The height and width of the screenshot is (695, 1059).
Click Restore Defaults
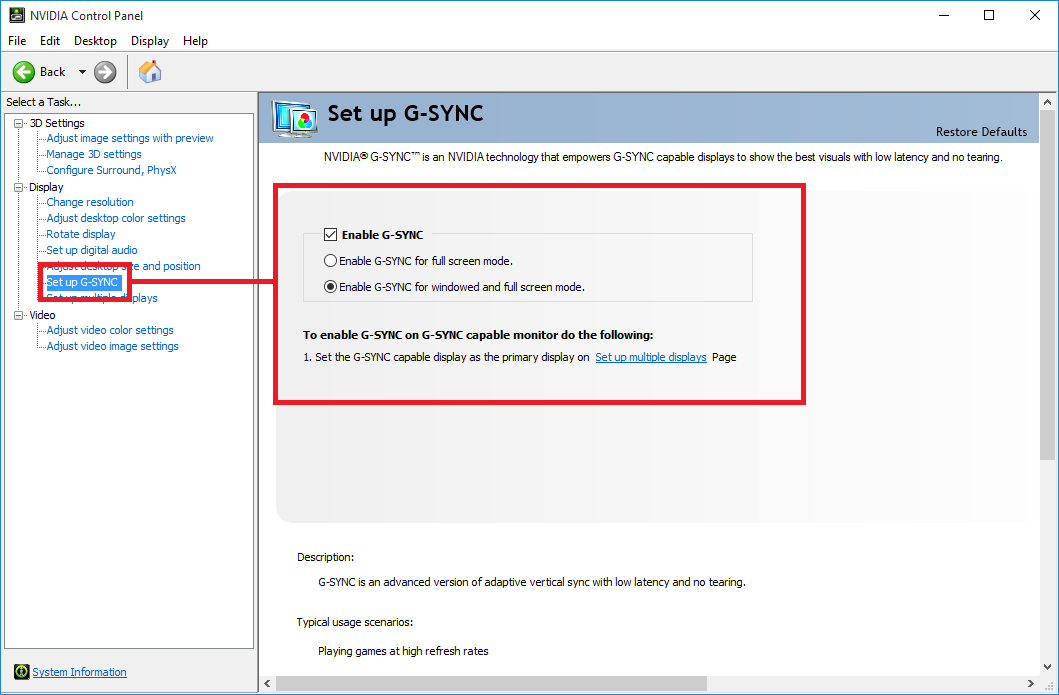pyautogui.click(x=981, y=132)
